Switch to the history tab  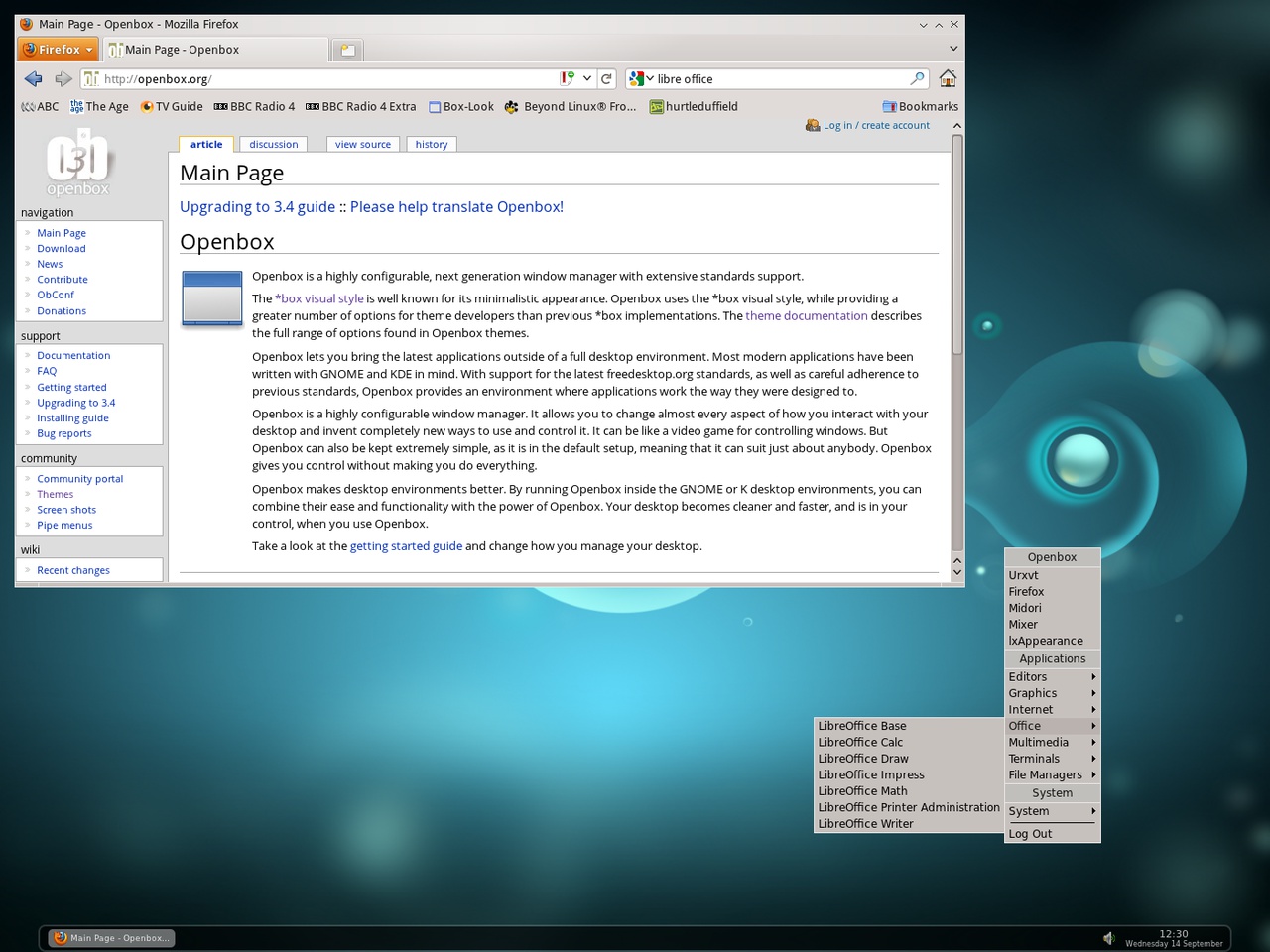pyautogui.click(x=432, y=145)
